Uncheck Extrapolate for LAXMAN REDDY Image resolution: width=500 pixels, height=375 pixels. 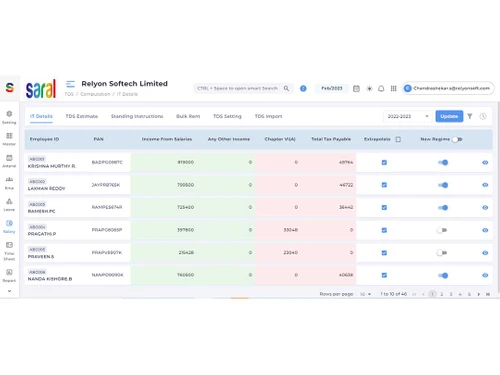coord(384,185)
